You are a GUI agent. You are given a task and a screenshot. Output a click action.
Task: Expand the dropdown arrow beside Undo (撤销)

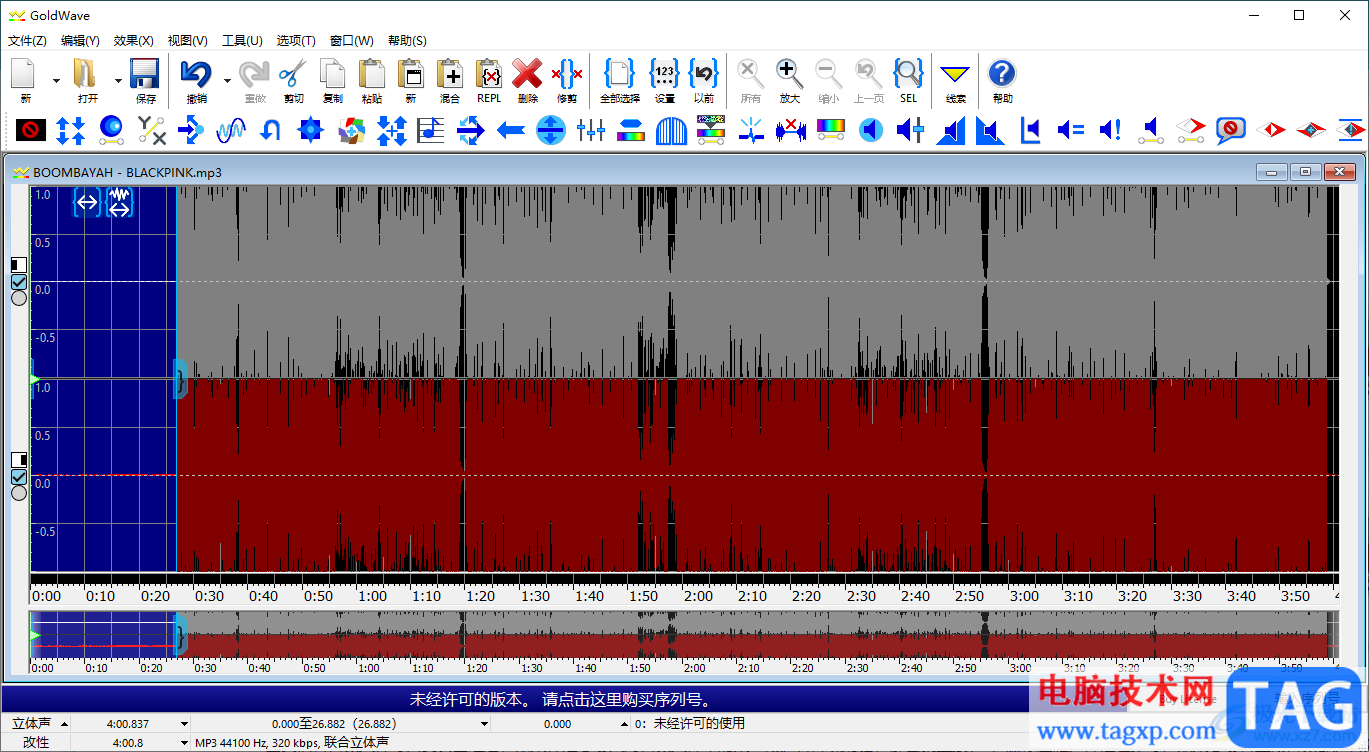(x=228, y=80)
